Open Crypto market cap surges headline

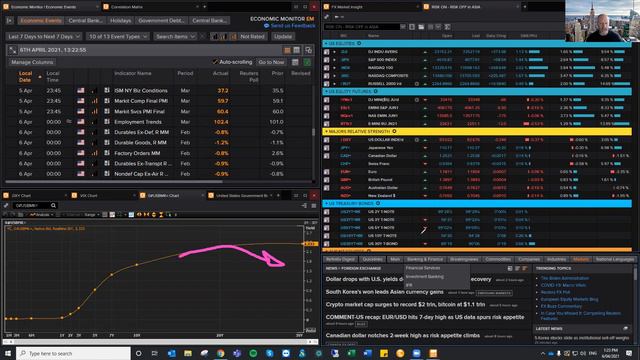point(405,304)
